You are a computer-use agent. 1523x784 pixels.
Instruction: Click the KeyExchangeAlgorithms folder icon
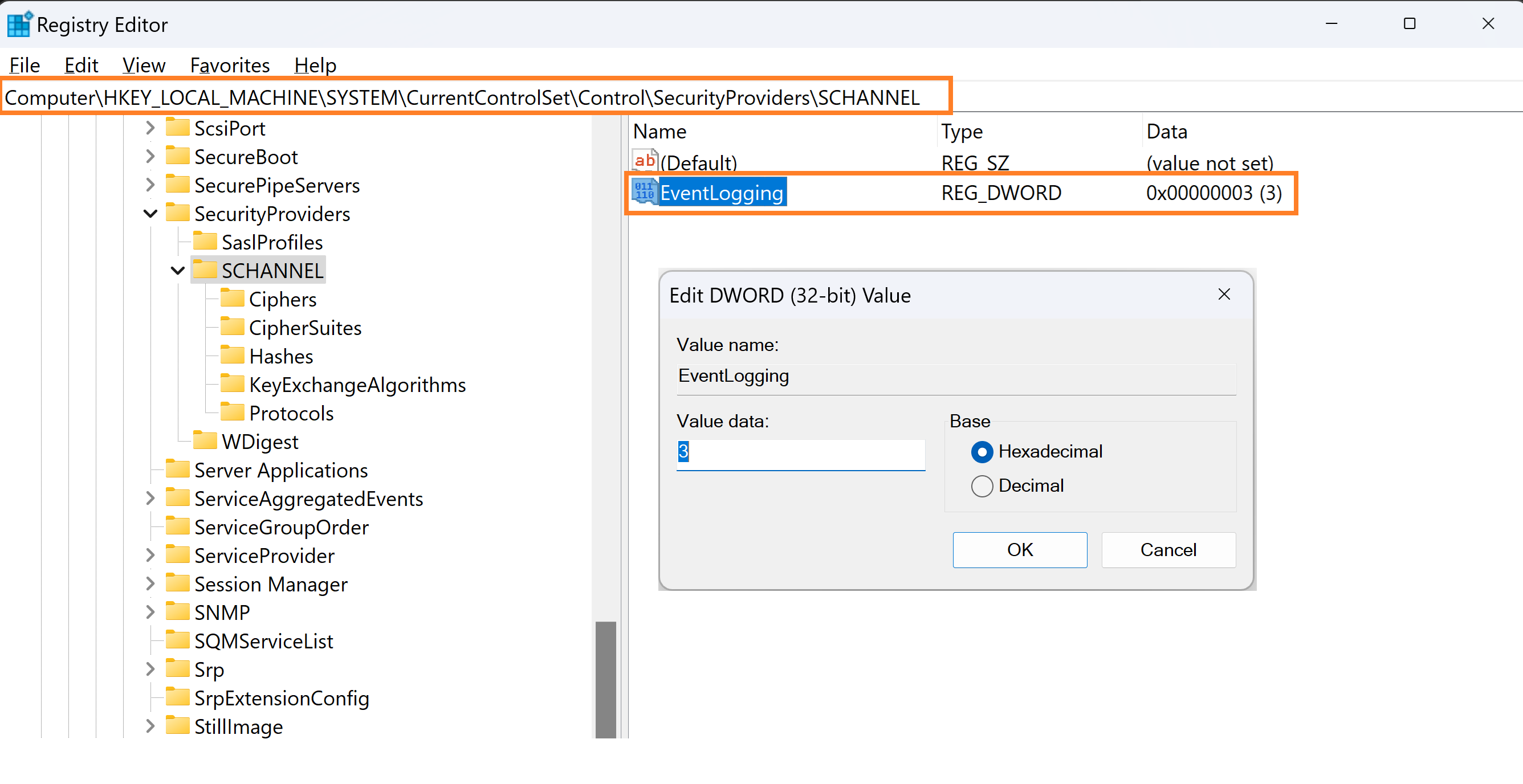[234, 383]
